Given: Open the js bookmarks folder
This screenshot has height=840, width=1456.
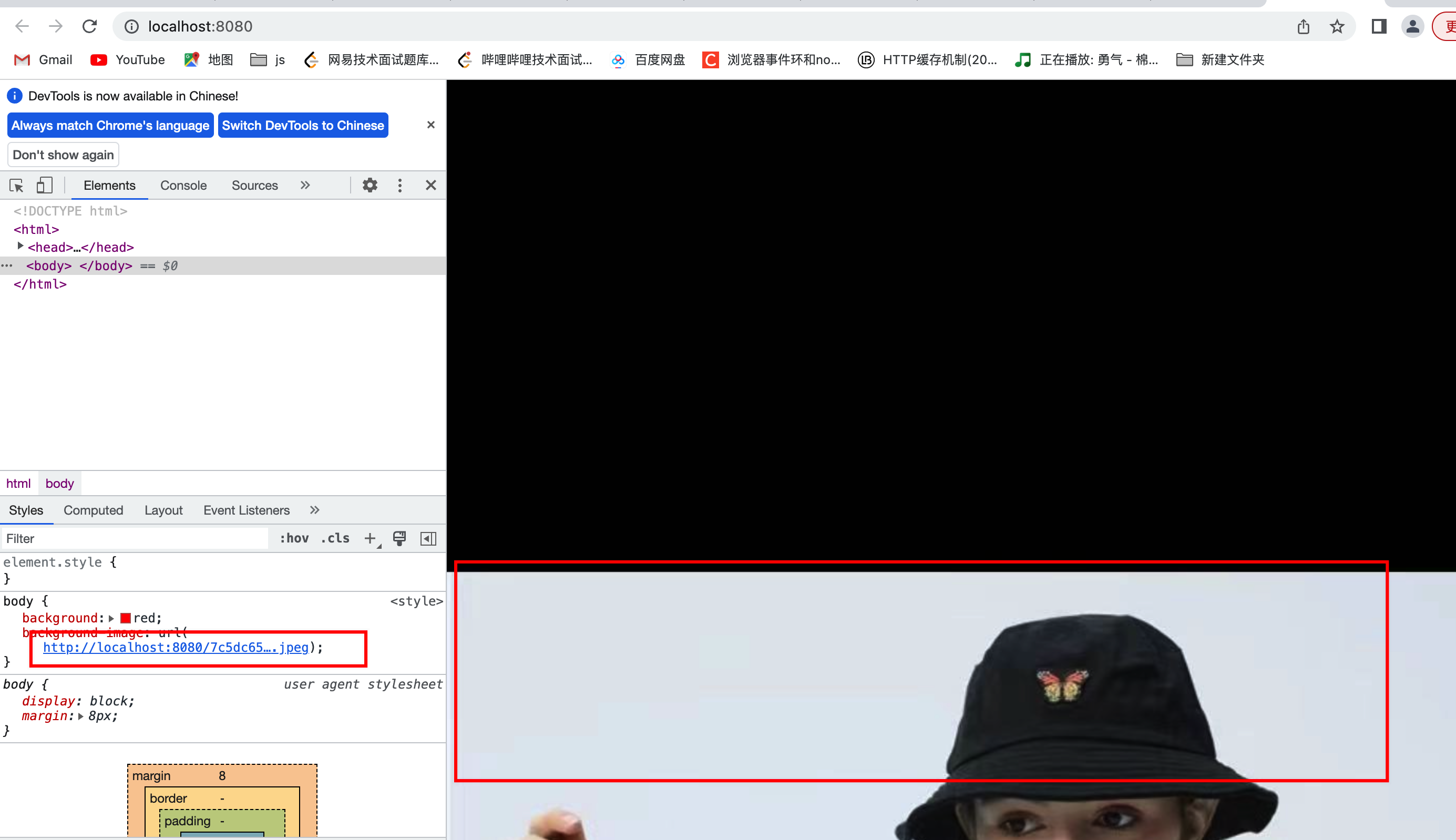Looking at the screenshot, I should pos(268,60).
